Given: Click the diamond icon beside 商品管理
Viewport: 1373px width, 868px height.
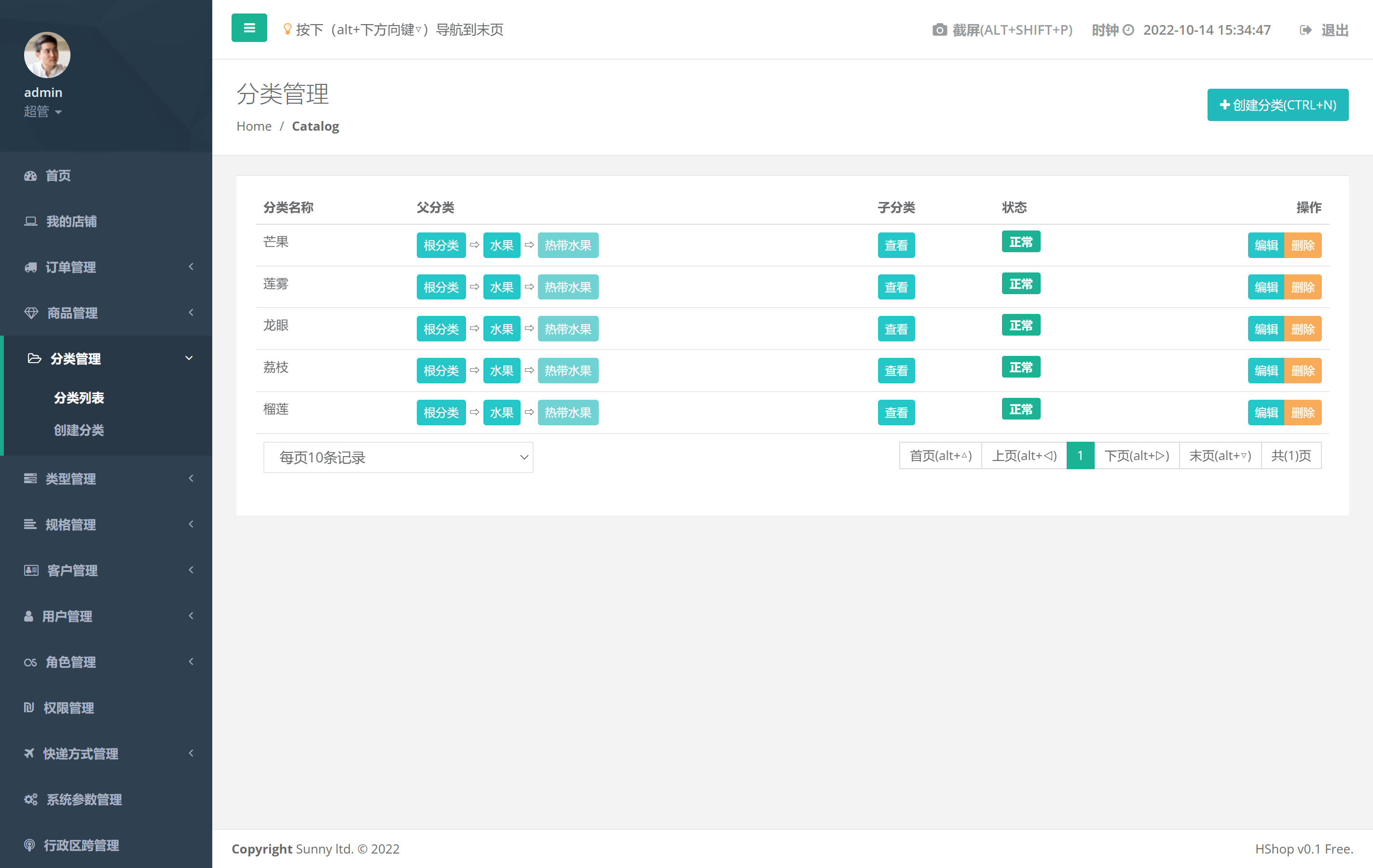Looking at the screenshot, I should [x=31, y=313].
